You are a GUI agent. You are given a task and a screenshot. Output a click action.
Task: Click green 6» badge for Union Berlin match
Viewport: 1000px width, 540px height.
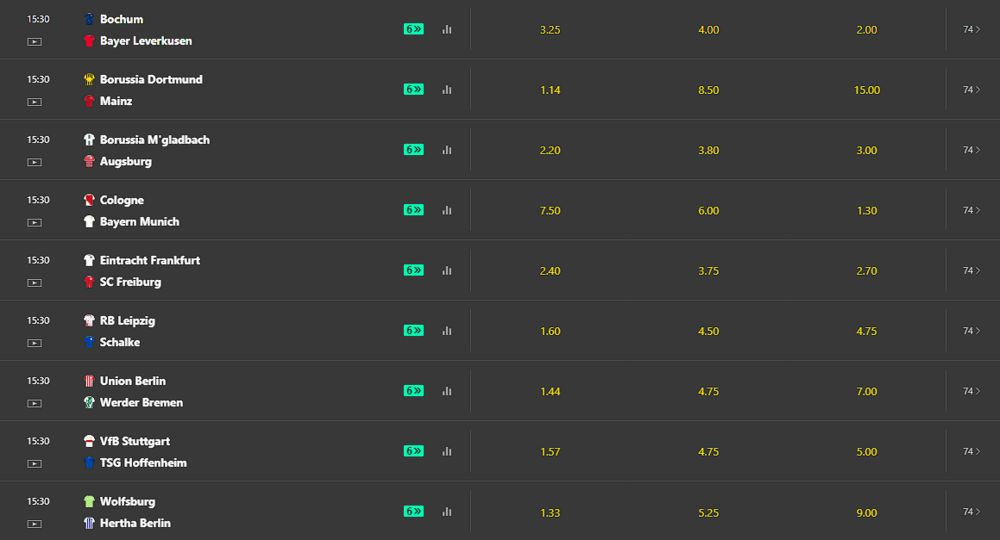point(413,391)
